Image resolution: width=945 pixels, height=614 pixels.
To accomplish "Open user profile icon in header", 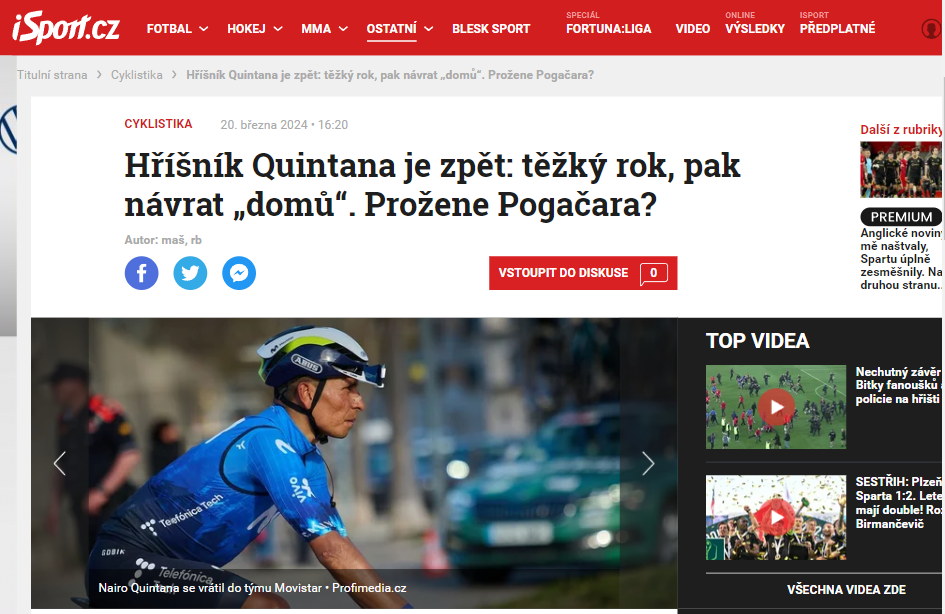I will point(932,29).
